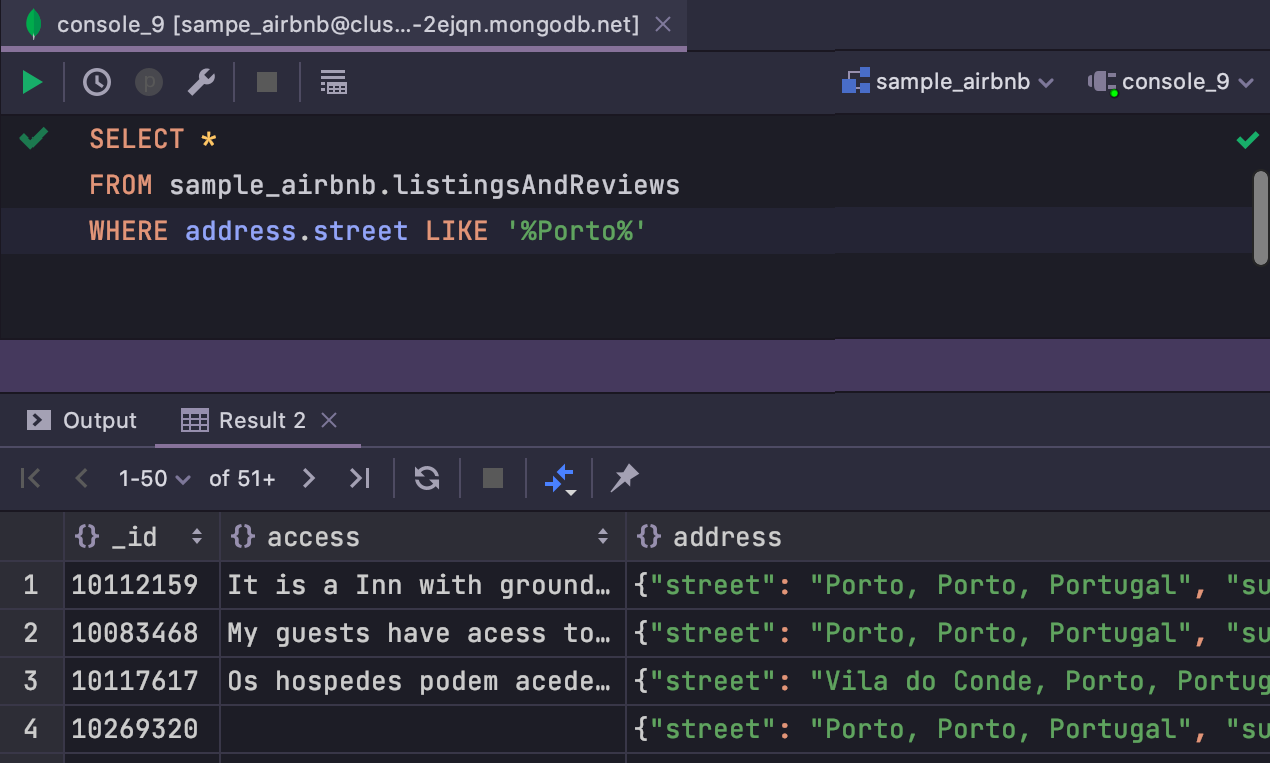Screen dimensions: 1270x763
Task: Select the address cell in row 2
Action: click(948, 633)
